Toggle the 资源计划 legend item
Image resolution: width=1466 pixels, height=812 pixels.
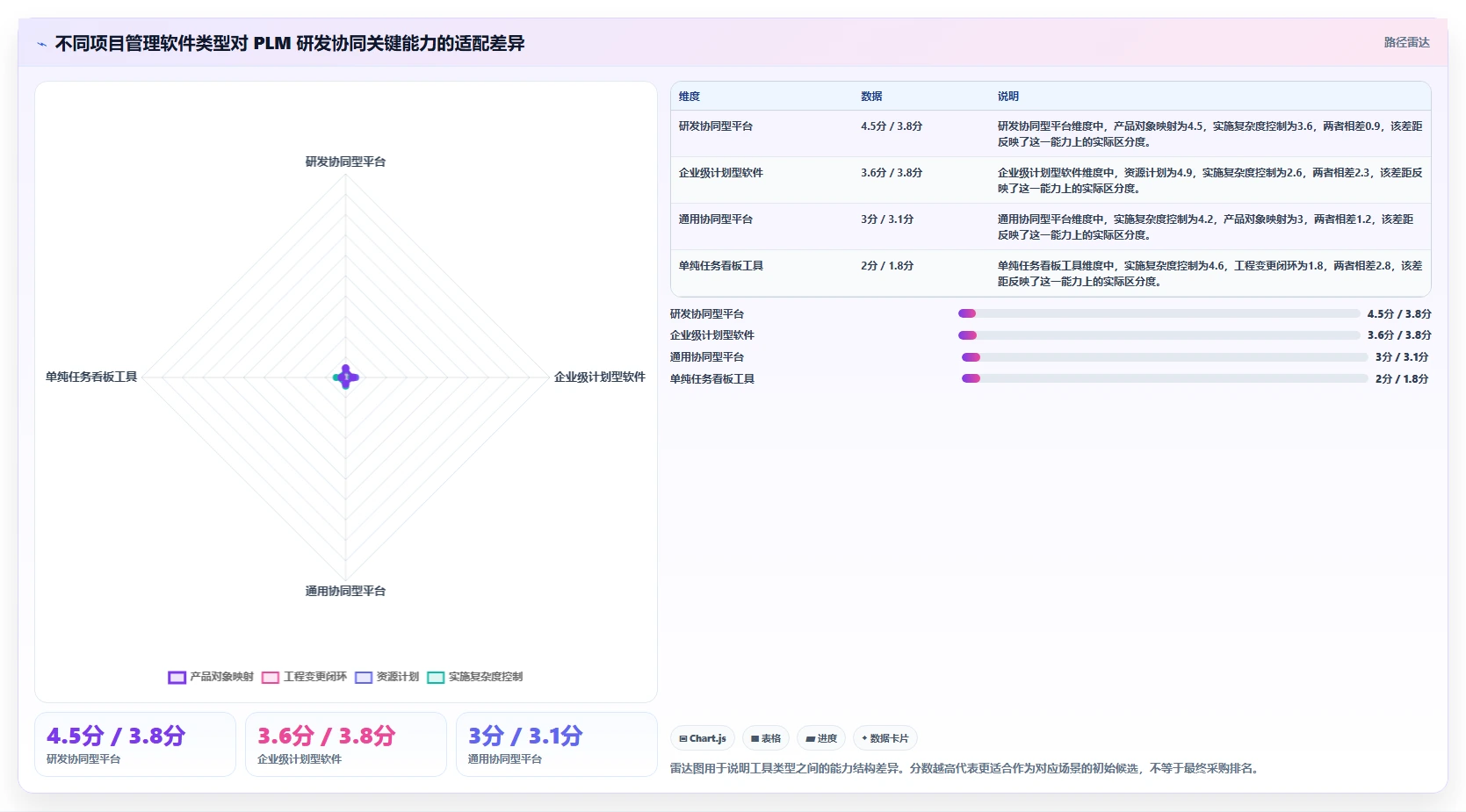387,677
